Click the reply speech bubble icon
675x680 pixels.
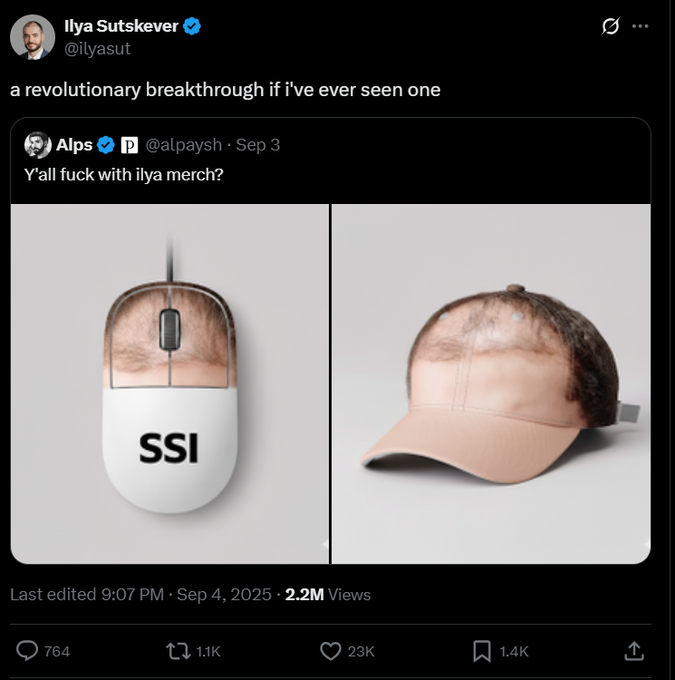28,651
